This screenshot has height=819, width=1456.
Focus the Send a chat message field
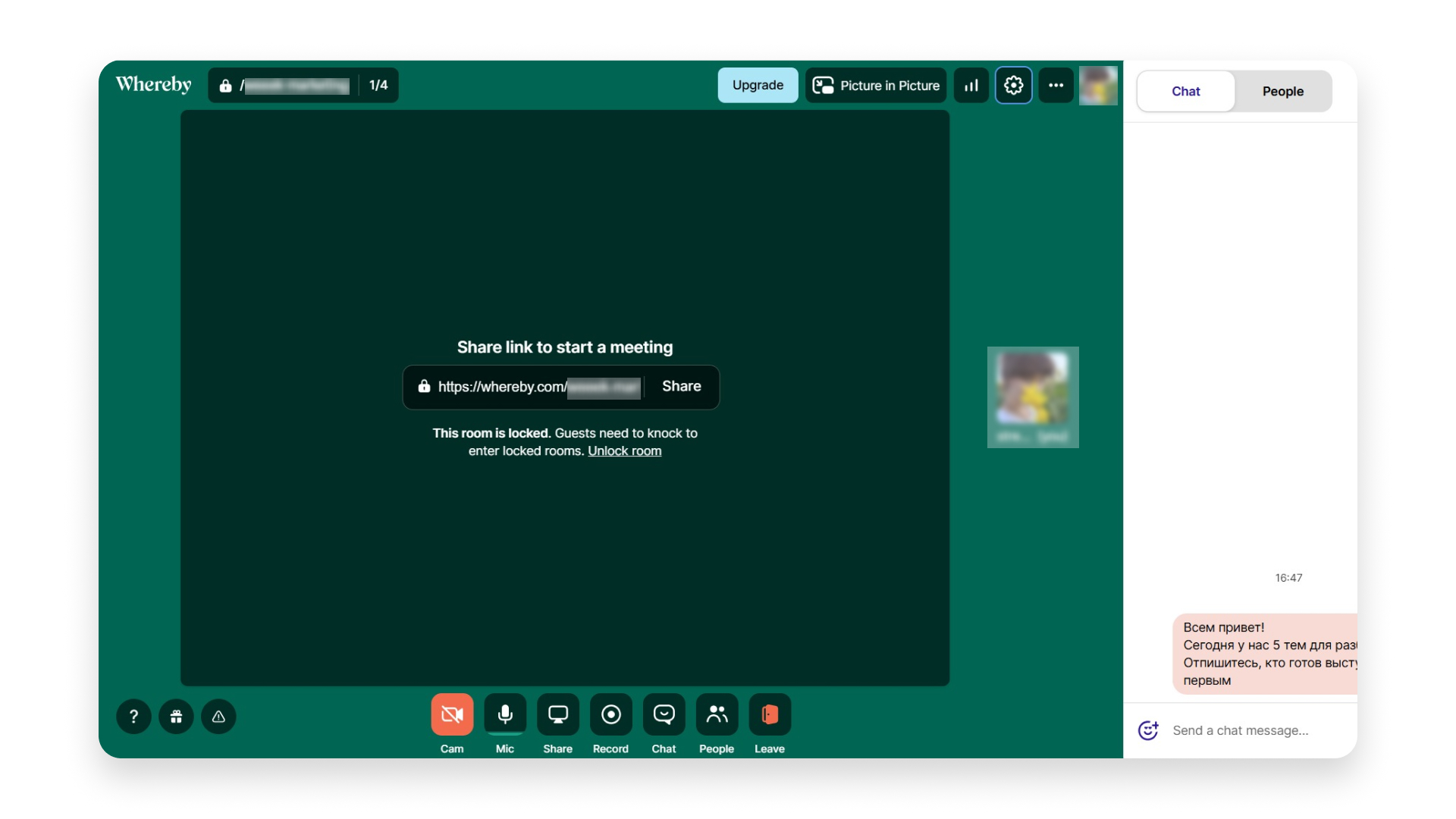(x=1260, y=730)
